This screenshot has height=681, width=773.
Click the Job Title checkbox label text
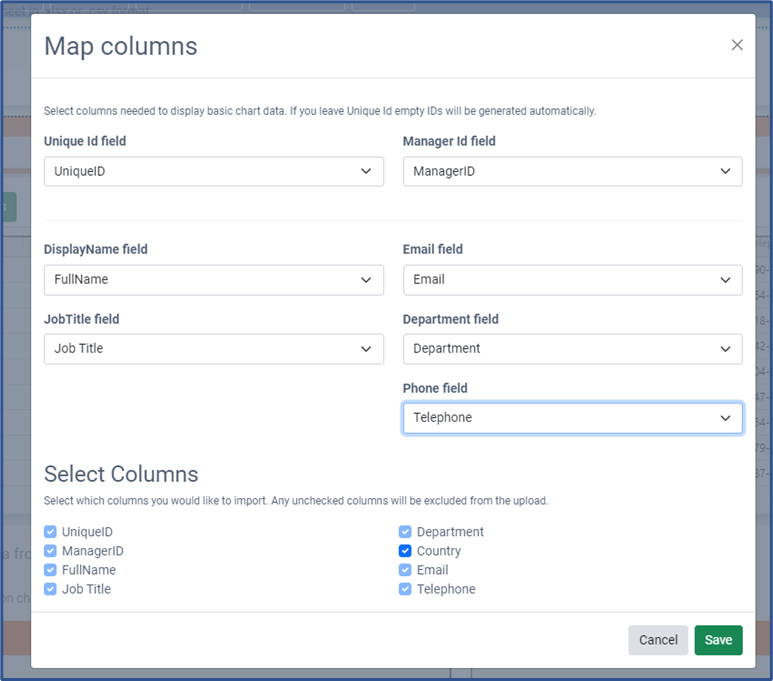tap(86, 589)
